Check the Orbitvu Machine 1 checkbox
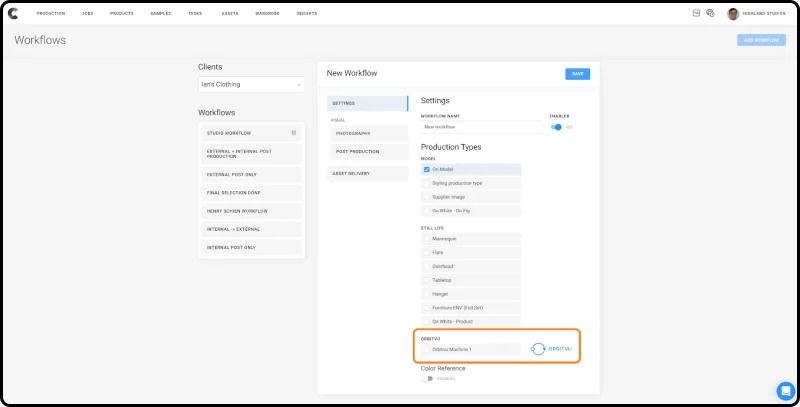This screenshot has height=407, width=800. [427, 349]
